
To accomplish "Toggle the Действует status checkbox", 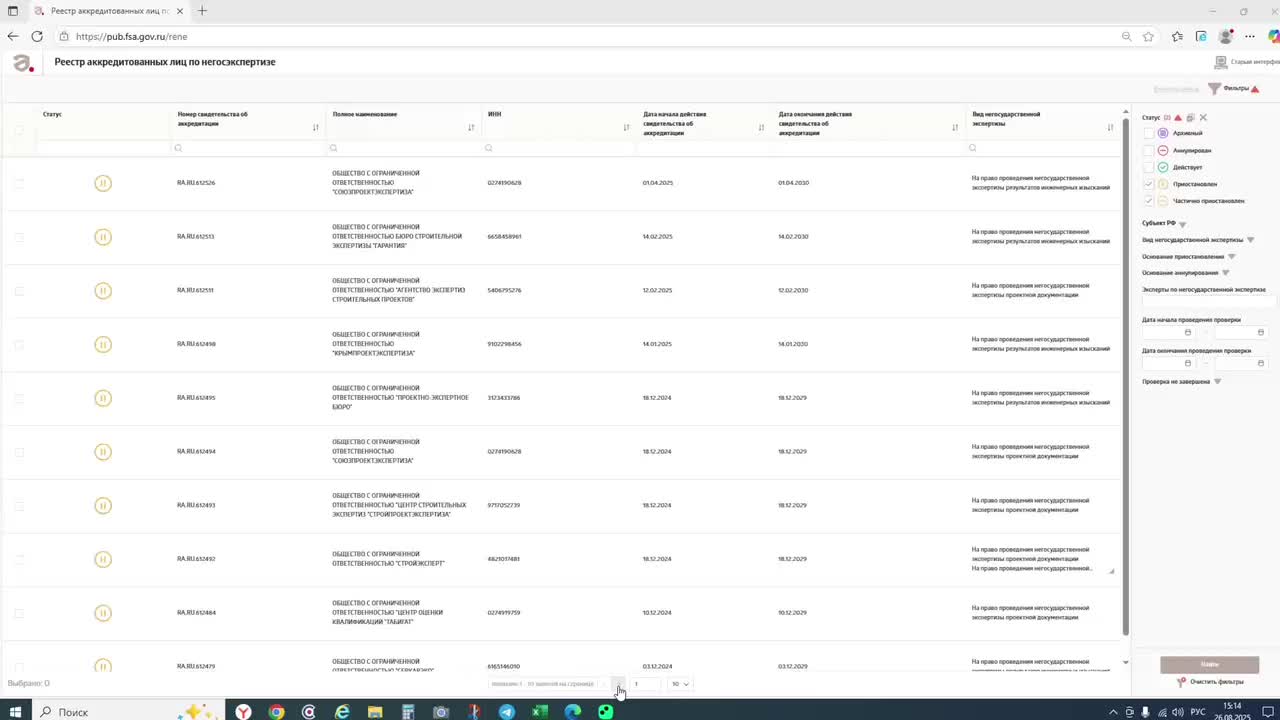I will [x=1148, y=167].
